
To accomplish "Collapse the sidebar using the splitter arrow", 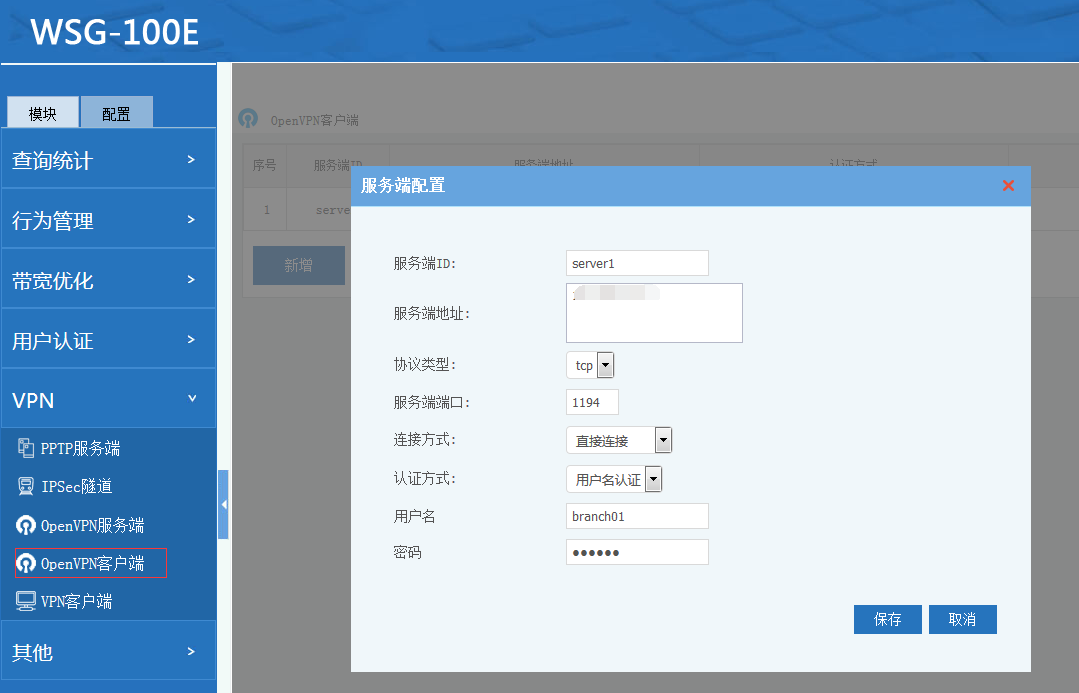I will click(x=223, y=504).
